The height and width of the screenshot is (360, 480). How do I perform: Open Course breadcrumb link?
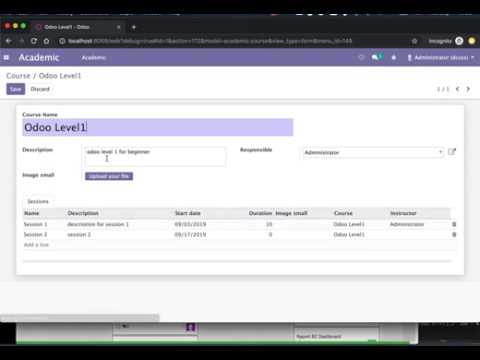pos(18,76)
